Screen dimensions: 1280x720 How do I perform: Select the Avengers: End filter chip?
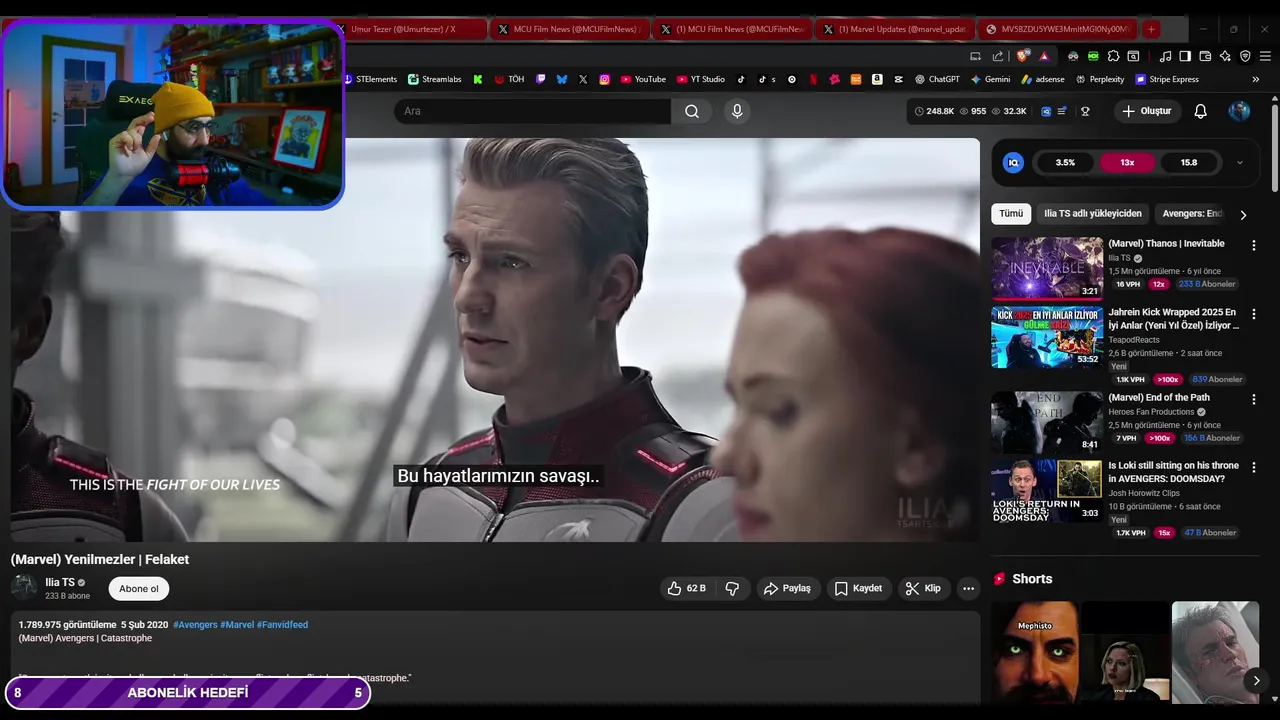[1192, 214]
